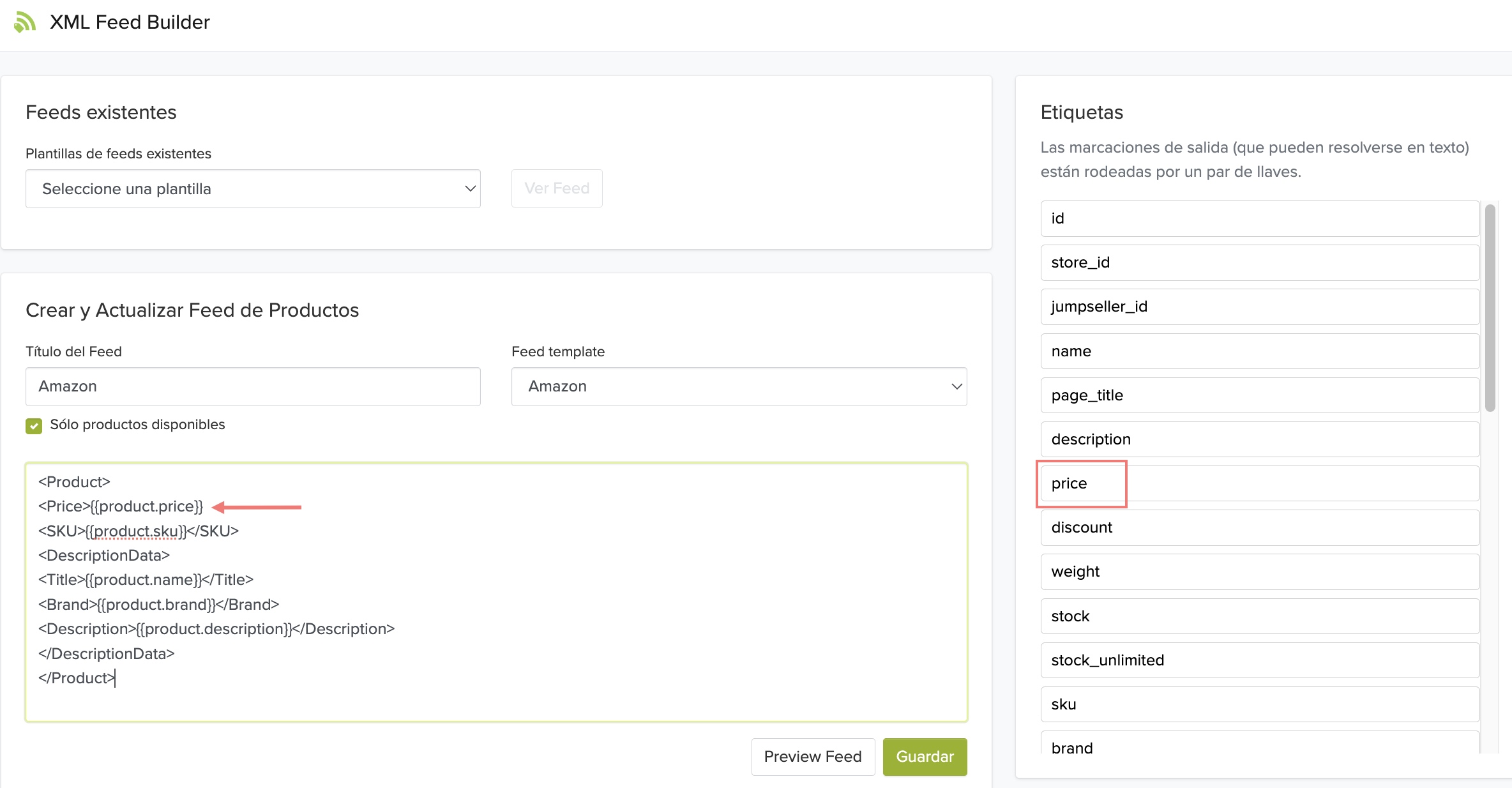Image resolution: width=1512 pixels, height=788 pixels.
Task: Add the stock_unlimited tag
Action: 1259,660
